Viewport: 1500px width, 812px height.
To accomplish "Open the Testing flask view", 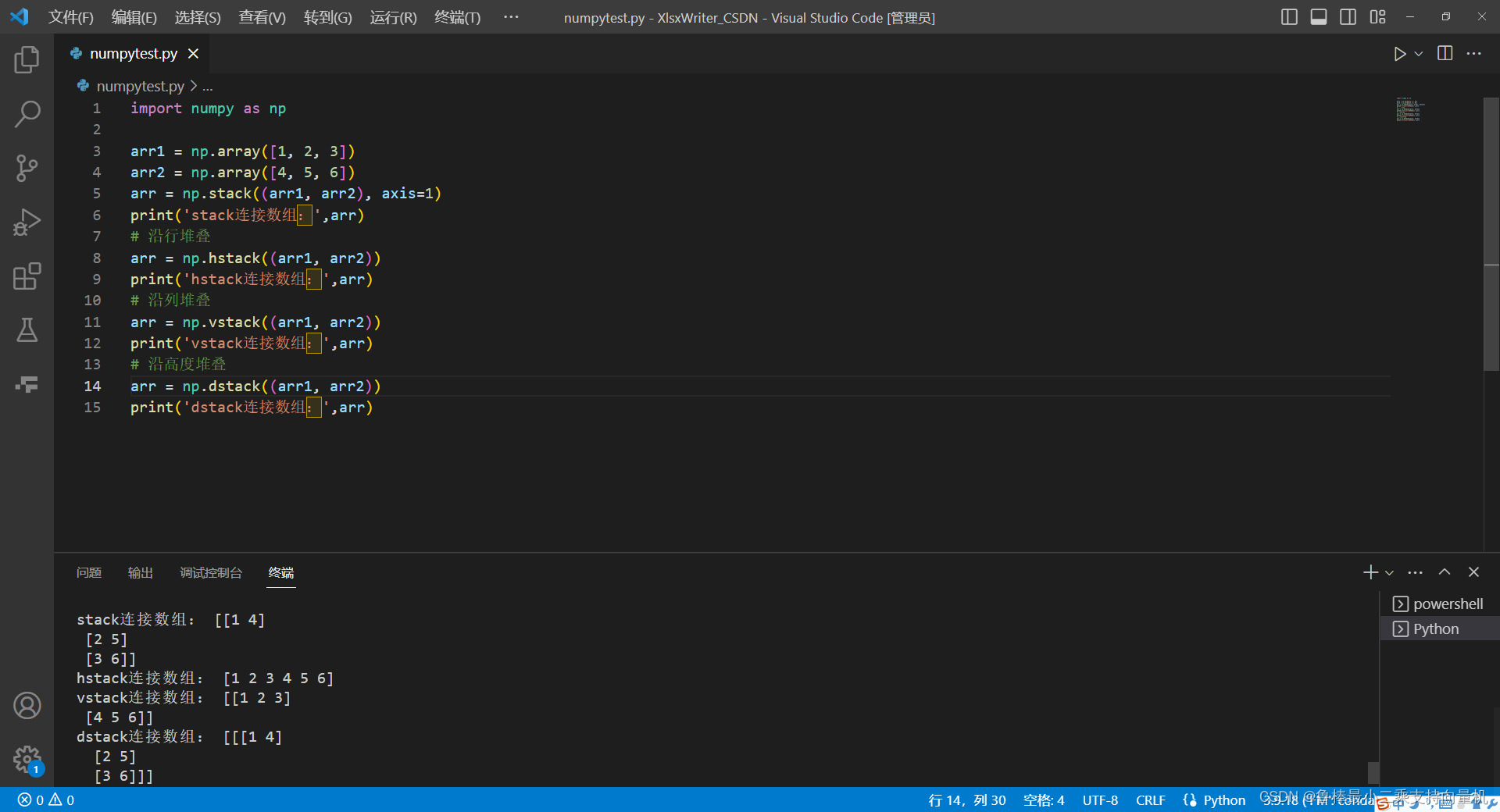I will [x=27, y=330].
